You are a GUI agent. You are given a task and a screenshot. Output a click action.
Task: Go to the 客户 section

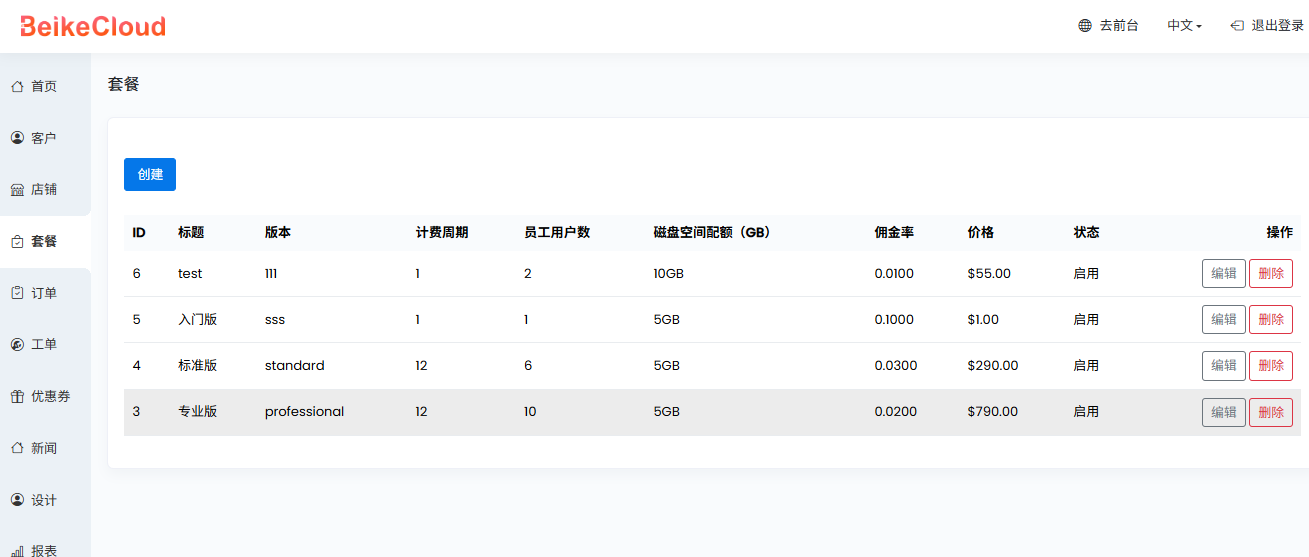pos(45,138)
